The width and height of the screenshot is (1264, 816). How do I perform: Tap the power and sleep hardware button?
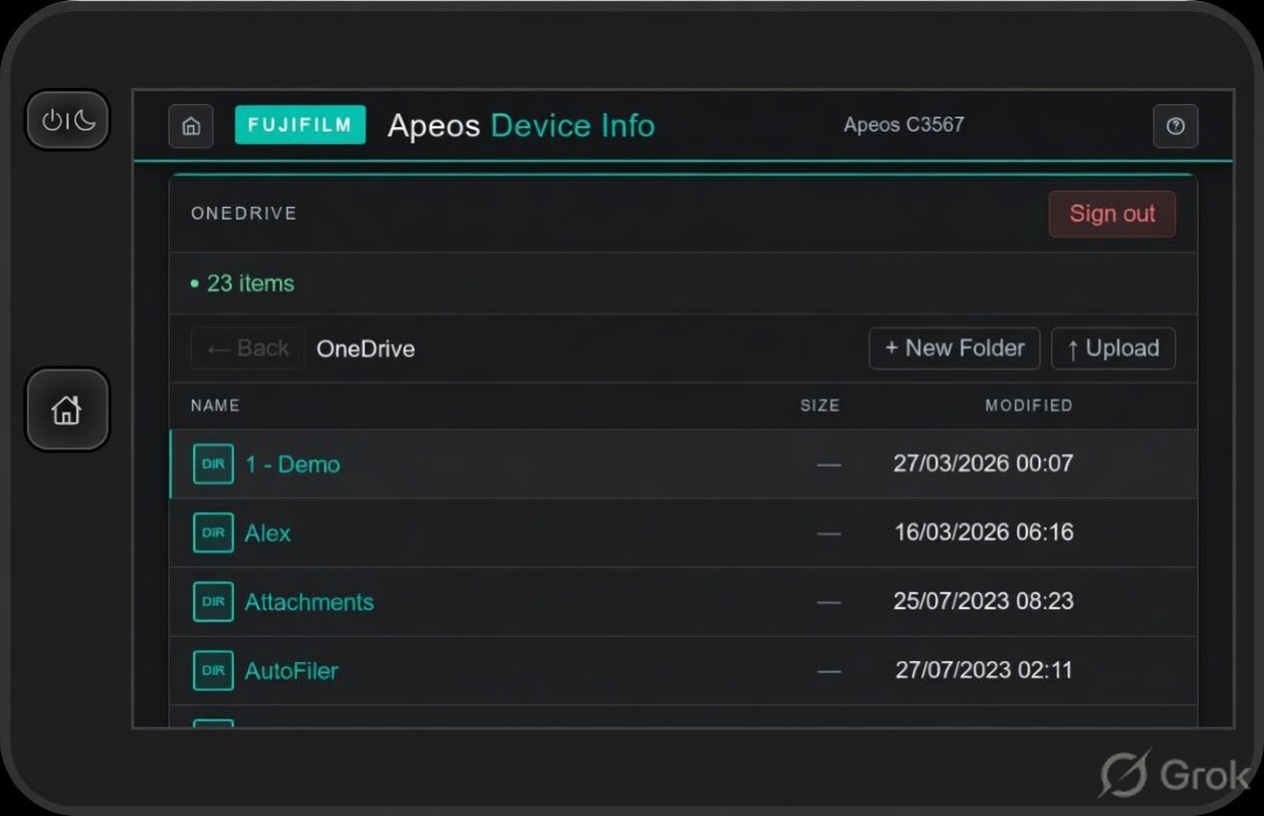pyautogui.click(x=67, y=121)
